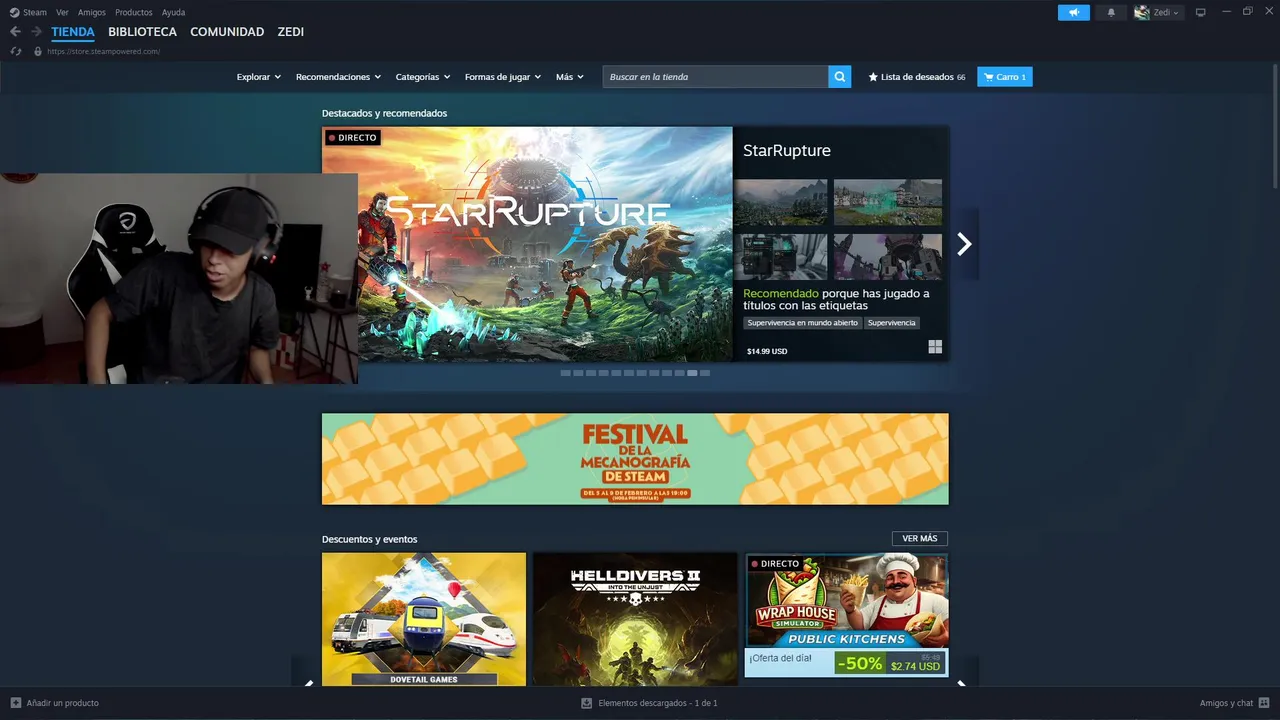Select the highlighted carousel page indicator
Screen dimensions: 1280x720
692,373
